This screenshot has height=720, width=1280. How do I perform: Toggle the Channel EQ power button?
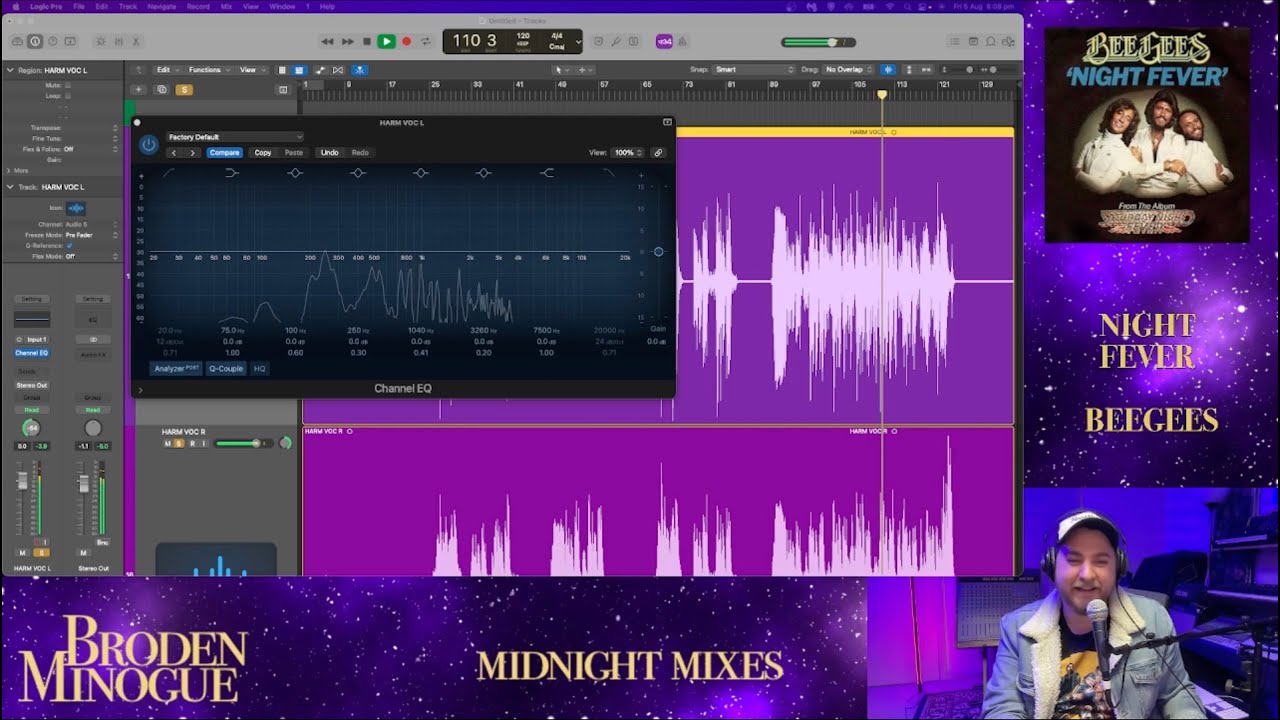pos(149,144)
